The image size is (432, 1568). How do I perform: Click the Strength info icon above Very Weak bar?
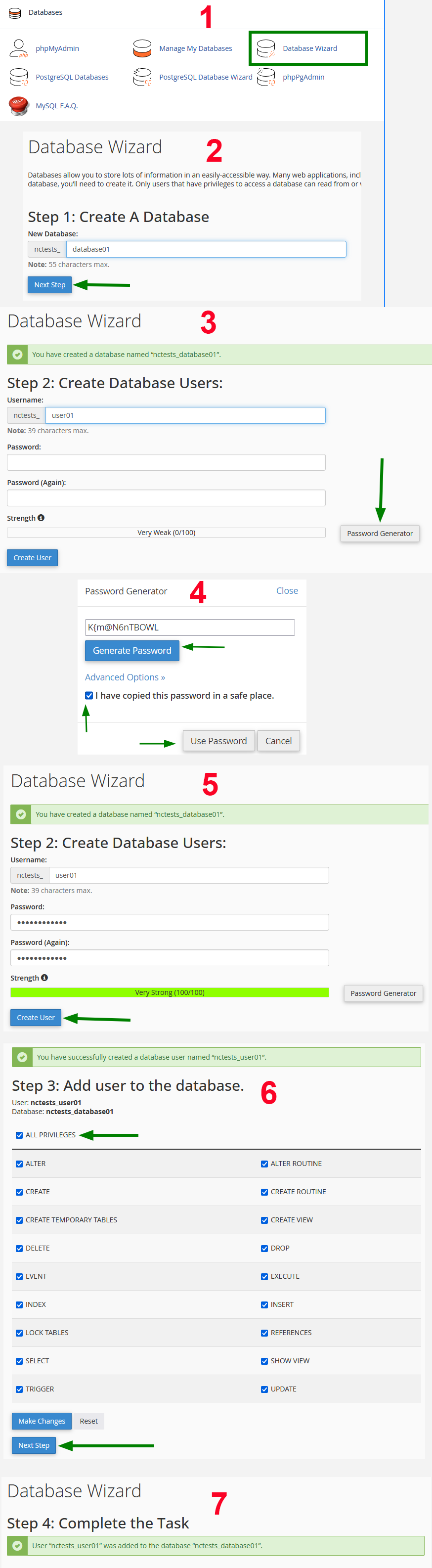coord(41,518)
